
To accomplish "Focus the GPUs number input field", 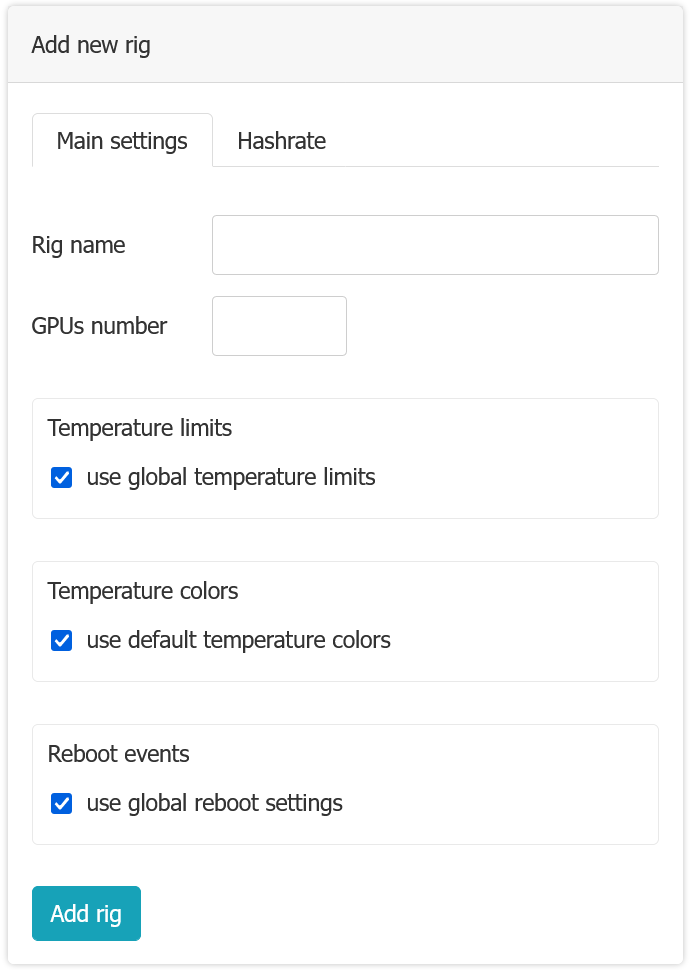I will (279, 325).
